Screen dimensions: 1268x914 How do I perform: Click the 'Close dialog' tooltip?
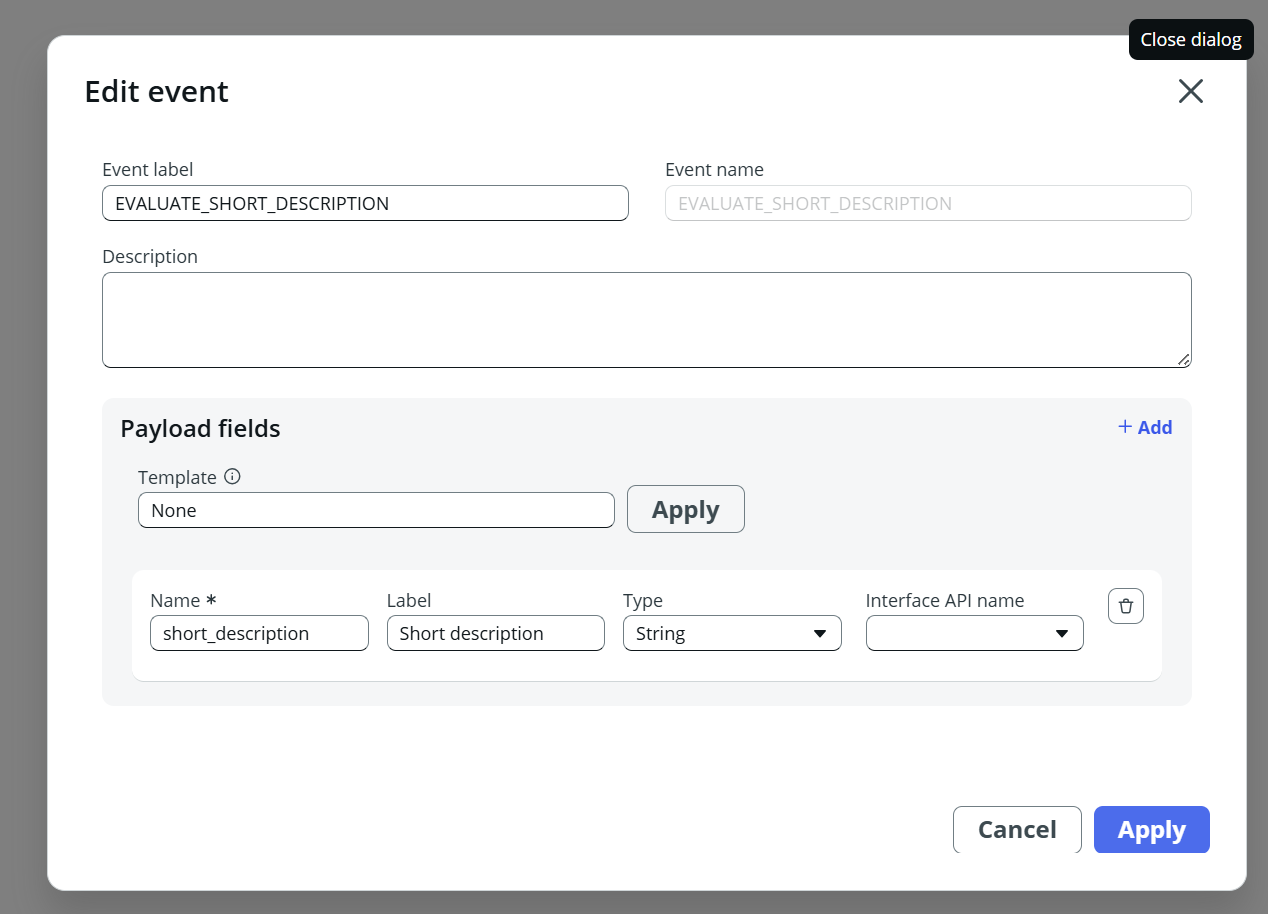point(1190,40)
